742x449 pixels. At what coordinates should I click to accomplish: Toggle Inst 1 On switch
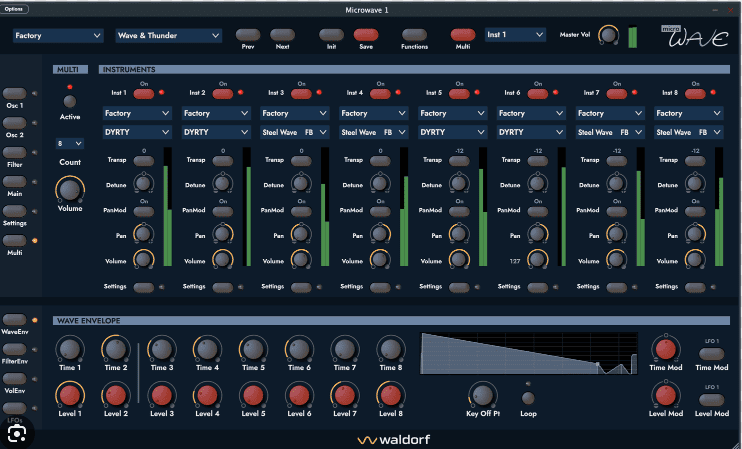pyautogui.click(x=144, y=93)
